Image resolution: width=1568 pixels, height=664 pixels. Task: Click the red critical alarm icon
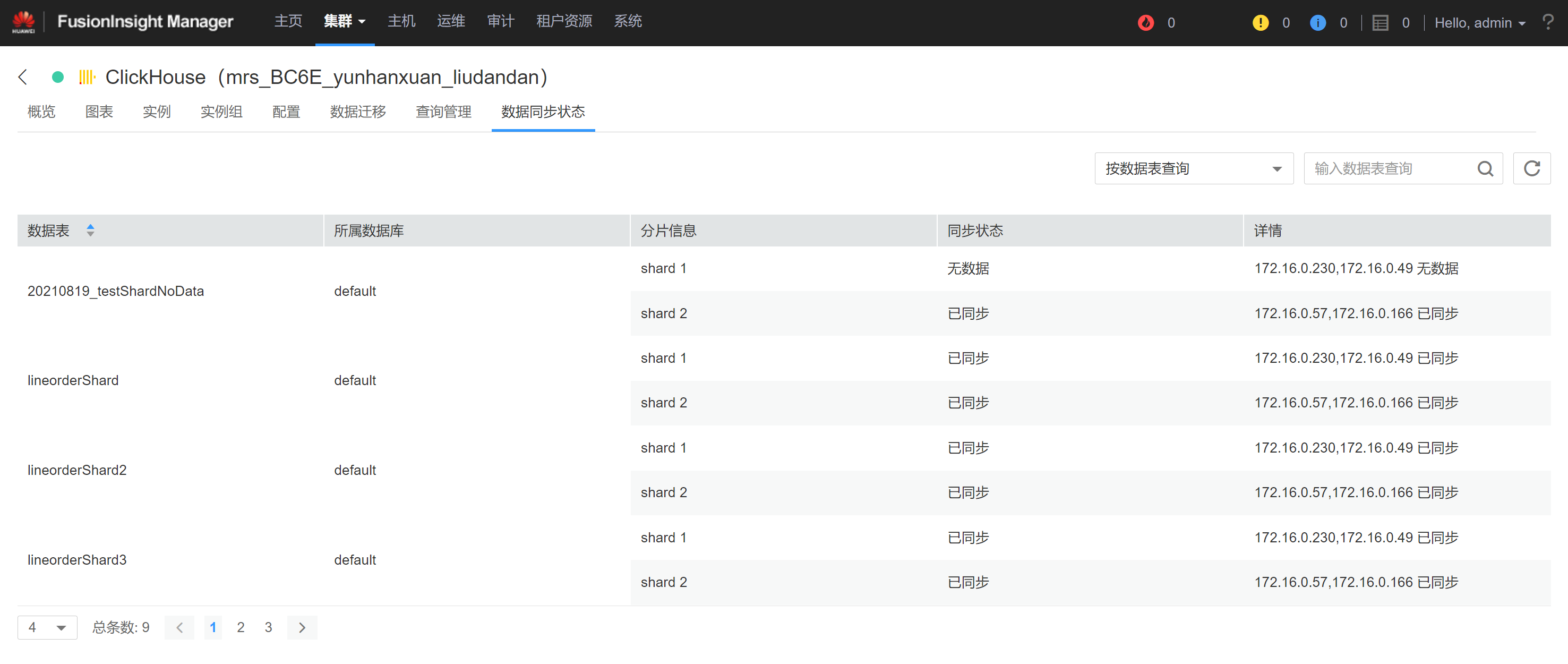coord(1145,22)
